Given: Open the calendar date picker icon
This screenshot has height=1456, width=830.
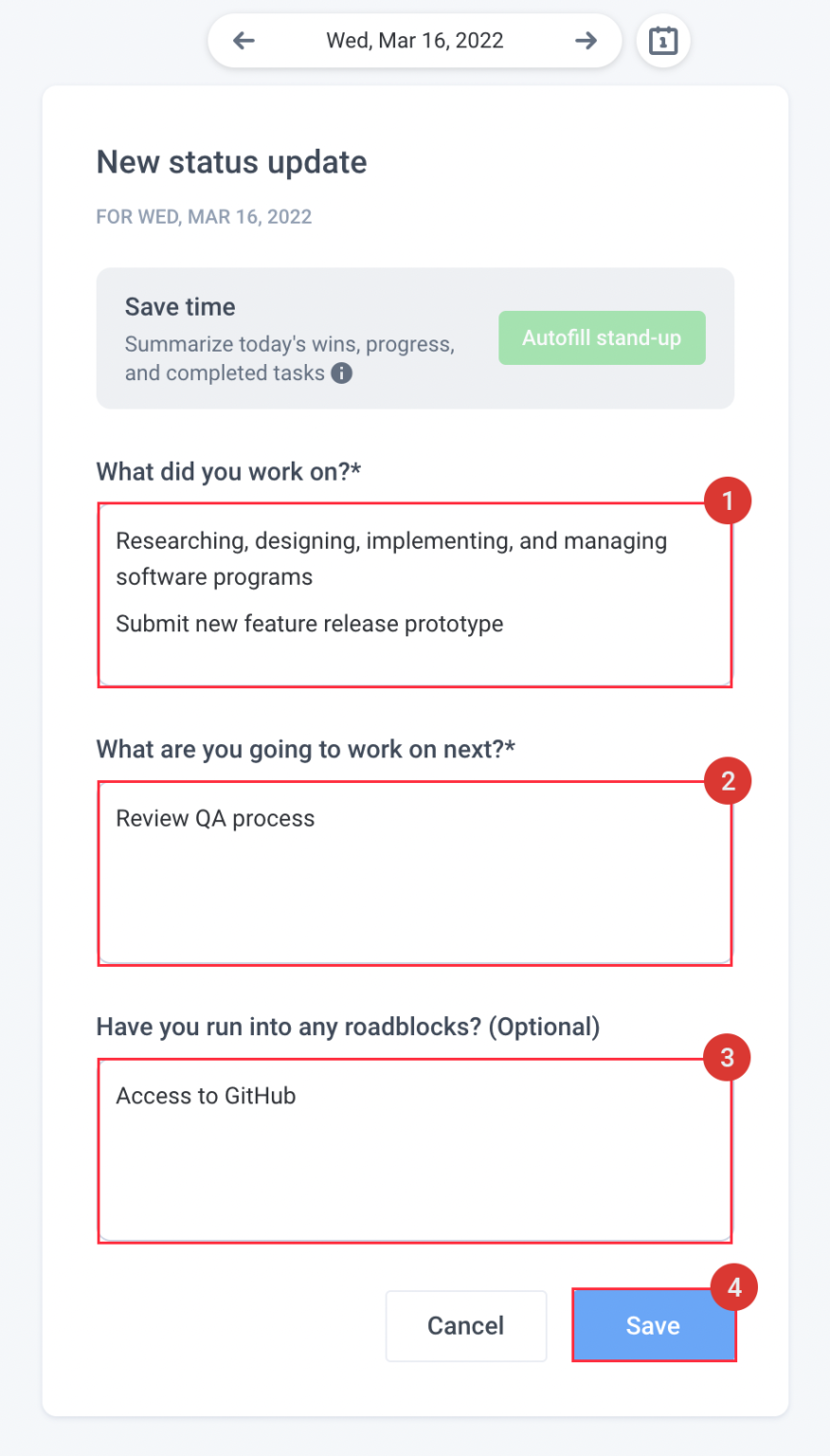Looking at the screenshot, I should (x=662, y=40).
